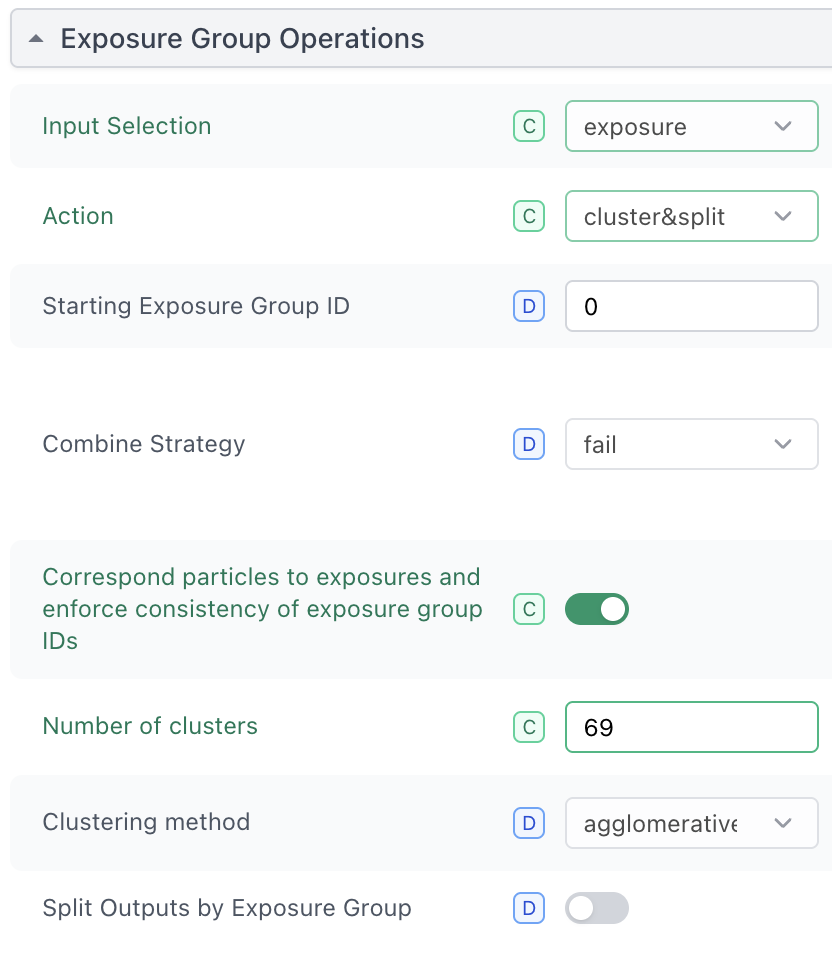Disable correspond particles to exposures toggle

pyautogui.click(x=597, y=609)
